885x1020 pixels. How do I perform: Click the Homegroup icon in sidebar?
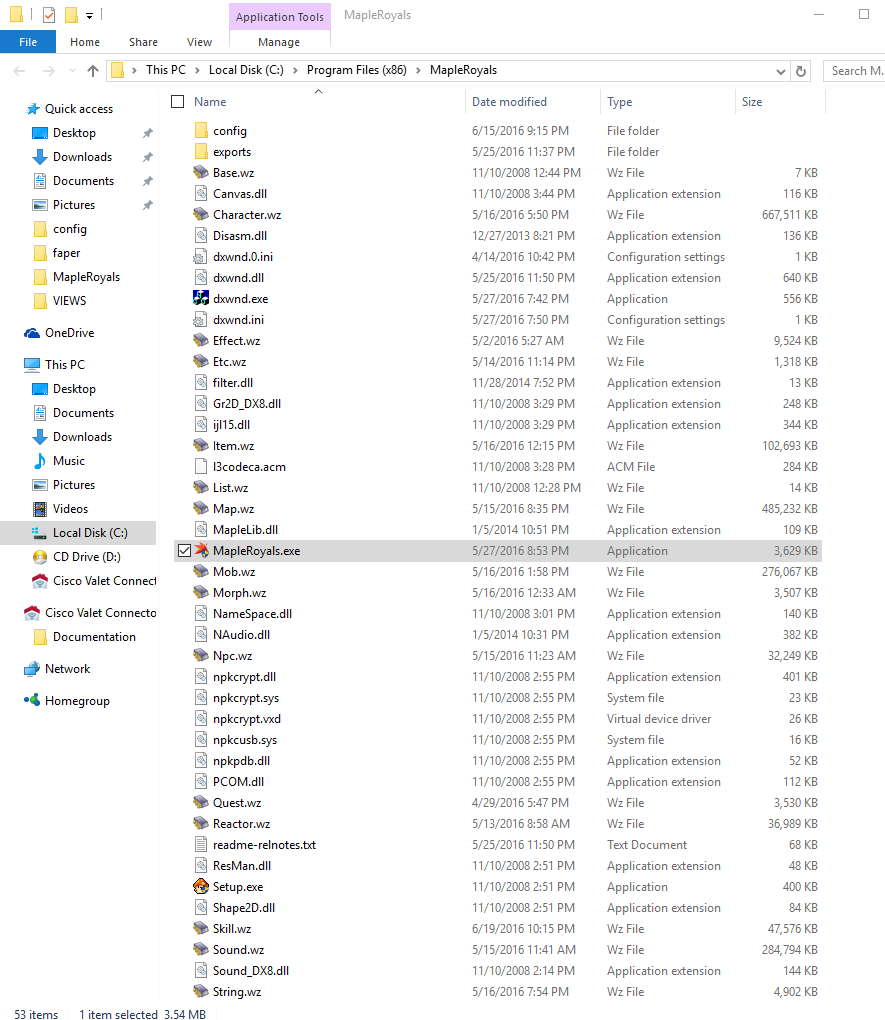point(32,701)
